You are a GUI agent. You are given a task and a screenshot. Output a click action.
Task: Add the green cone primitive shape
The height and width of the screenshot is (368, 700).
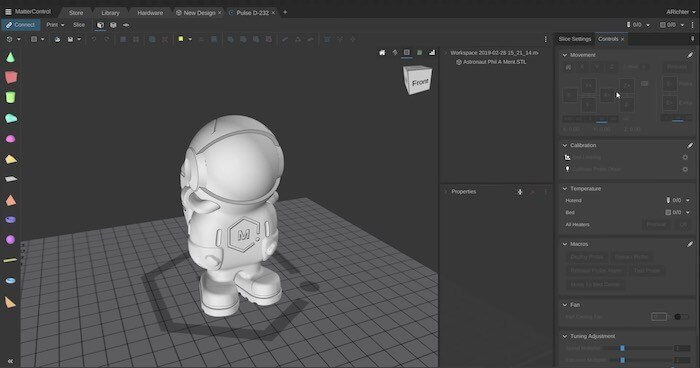10,57
